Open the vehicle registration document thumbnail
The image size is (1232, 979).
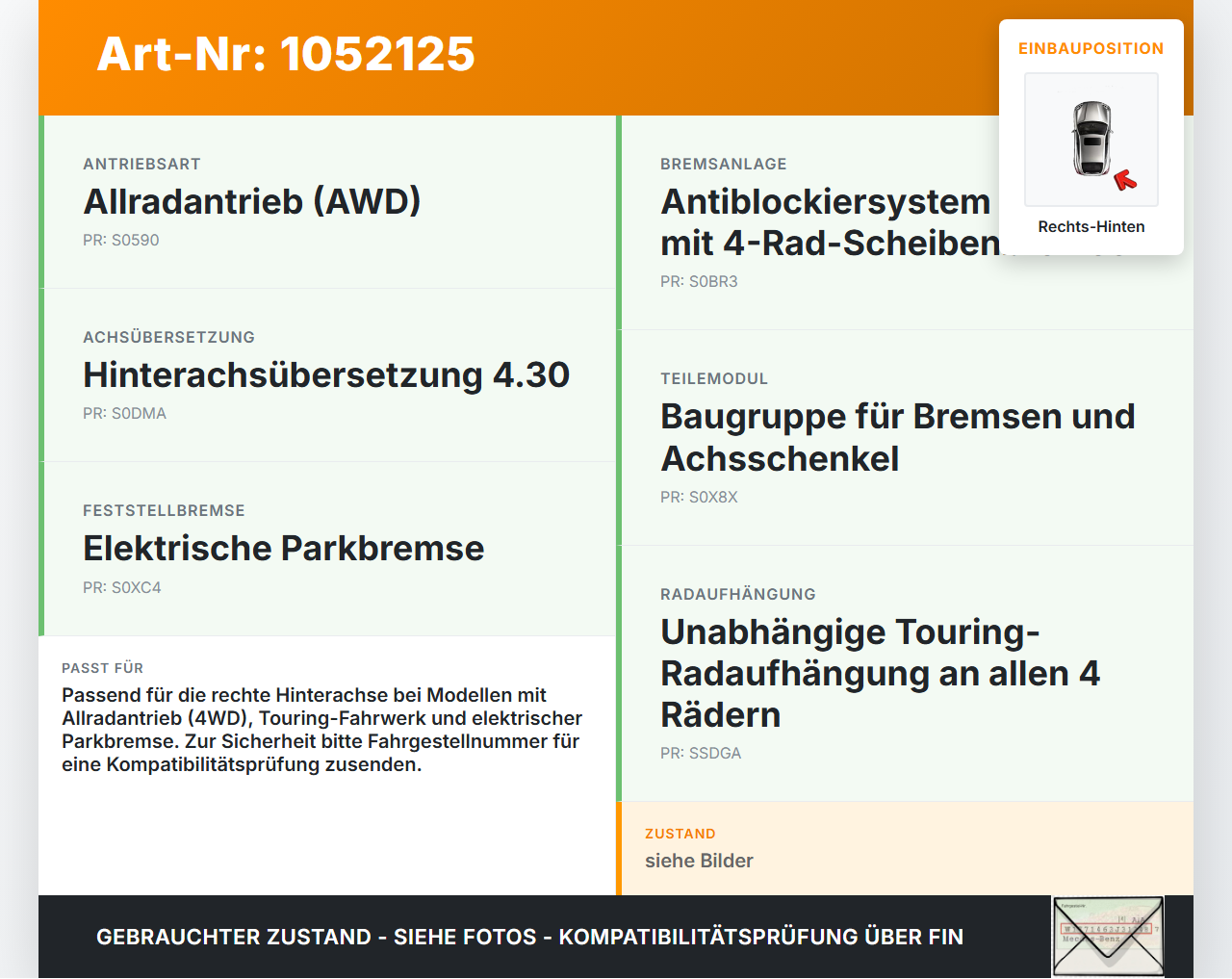pyautogui.click(x=1109, y=937)
